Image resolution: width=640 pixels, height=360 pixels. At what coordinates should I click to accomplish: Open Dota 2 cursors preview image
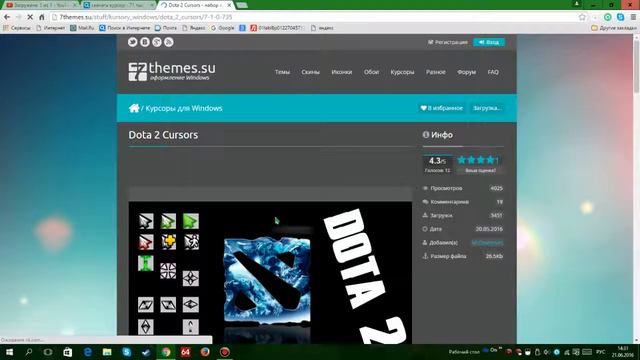click(x=270, y=272)
